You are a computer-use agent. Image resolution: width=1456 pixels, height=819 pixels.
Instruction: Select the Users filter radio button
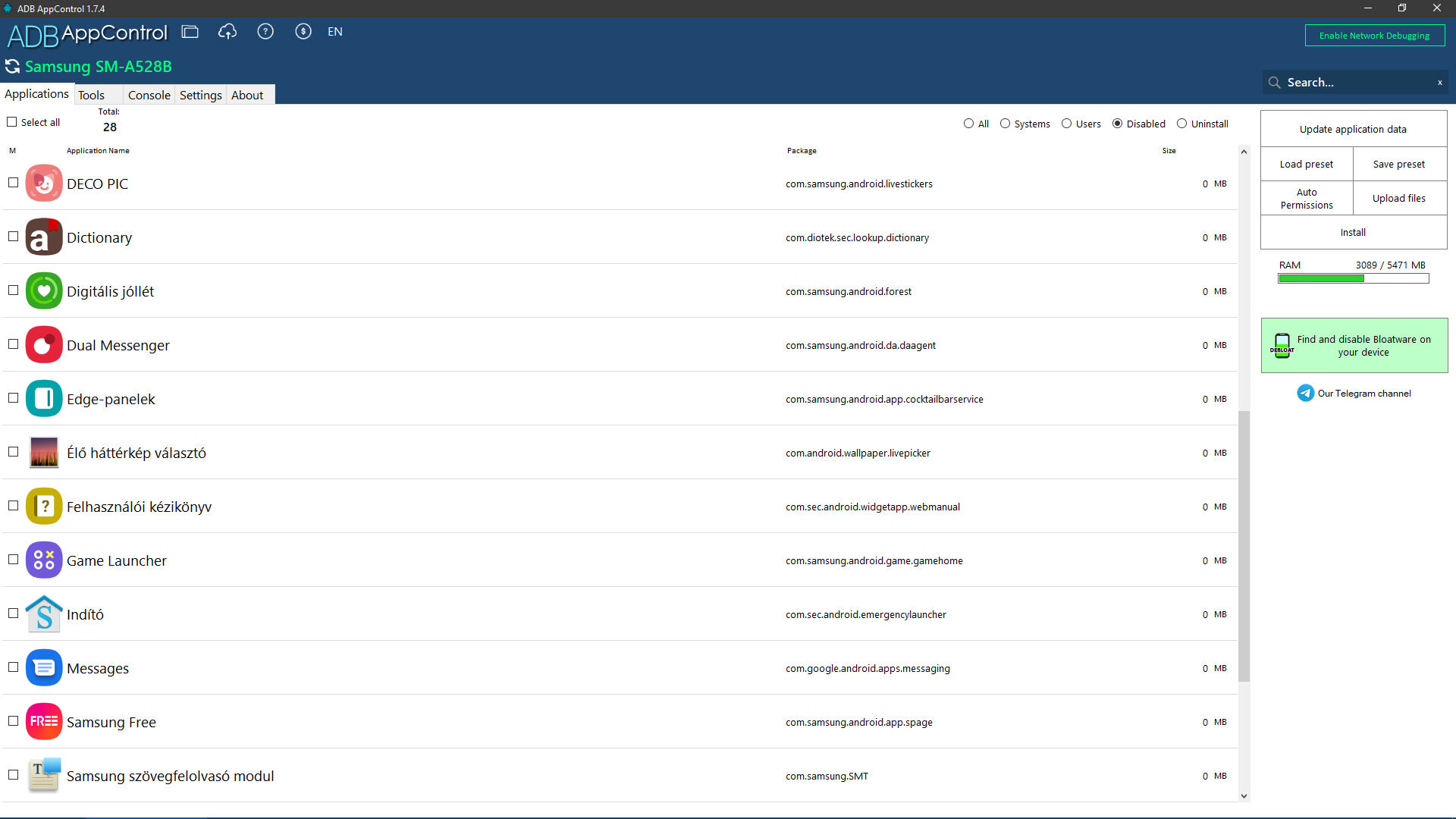click(x=1066, y=124)
